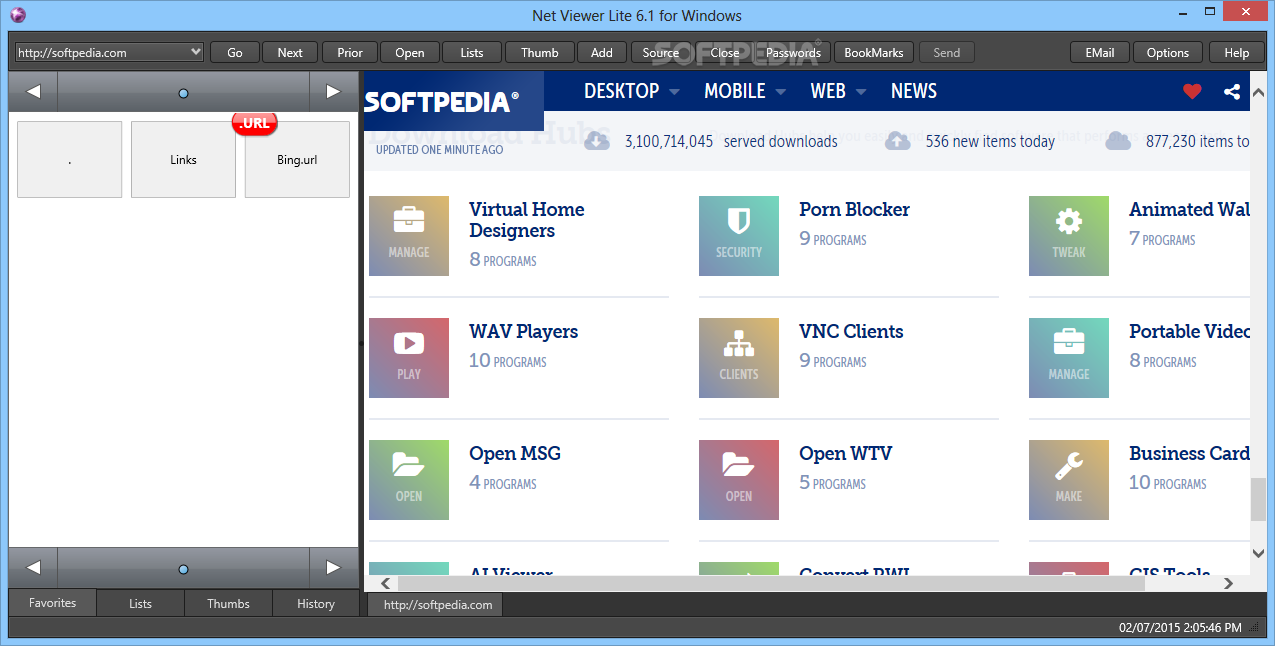Click the scroll down arrow on the vertical scrollbar
1275x646 pixels.
pyautogui.click(x=1258, y=552)
